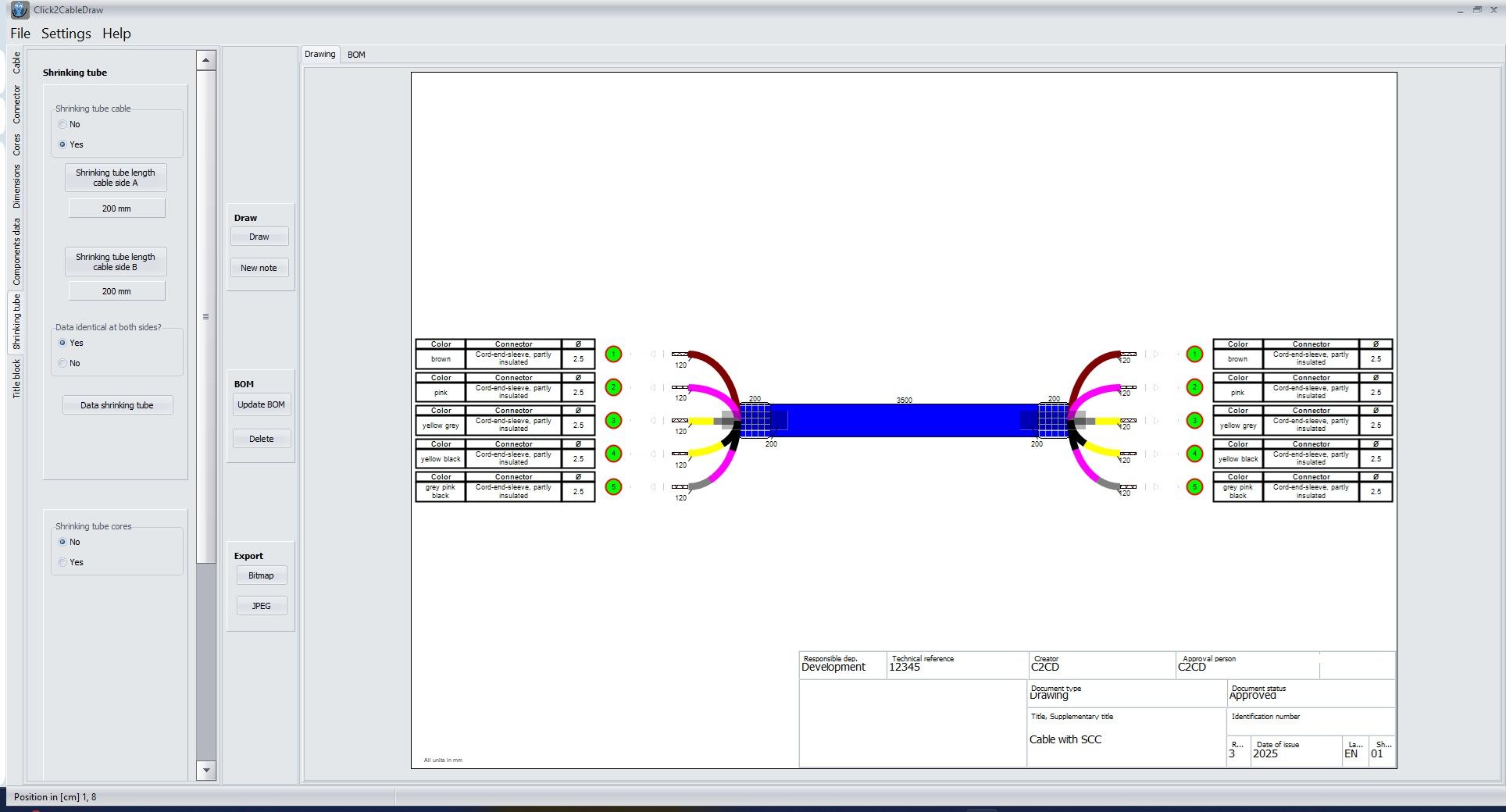The image size is (1506, 812).
Task: Click green core marker 3 on left side
Action: click(613, 421)
